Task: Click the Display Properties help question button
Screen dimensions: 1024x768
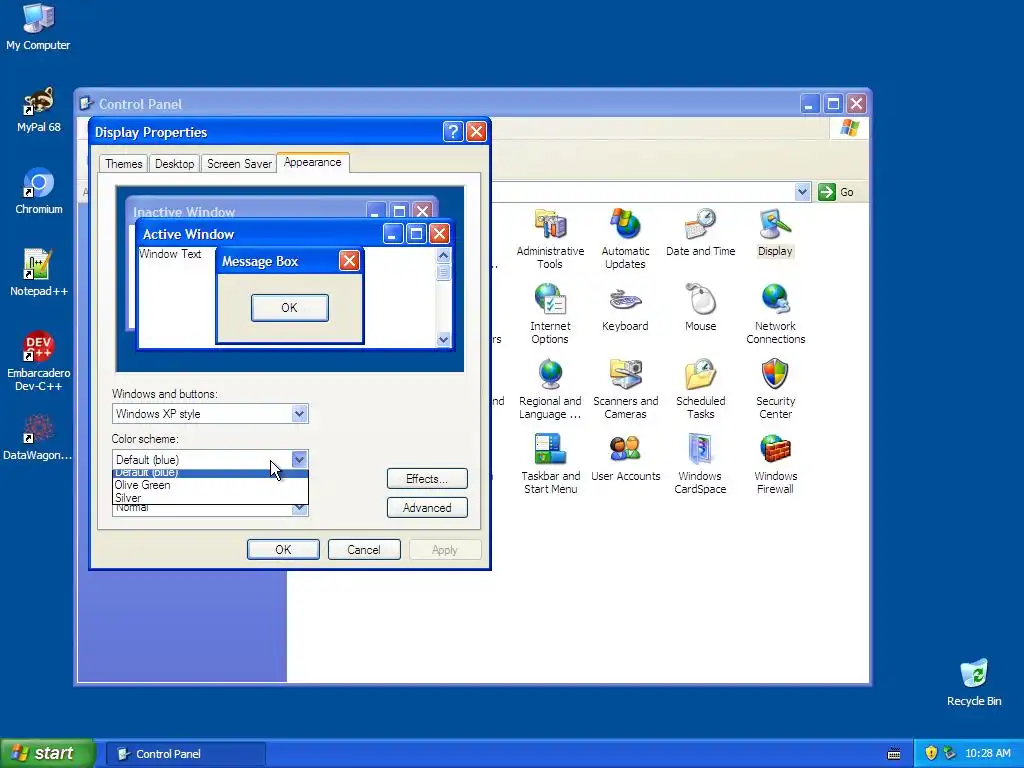Action: 453,132
